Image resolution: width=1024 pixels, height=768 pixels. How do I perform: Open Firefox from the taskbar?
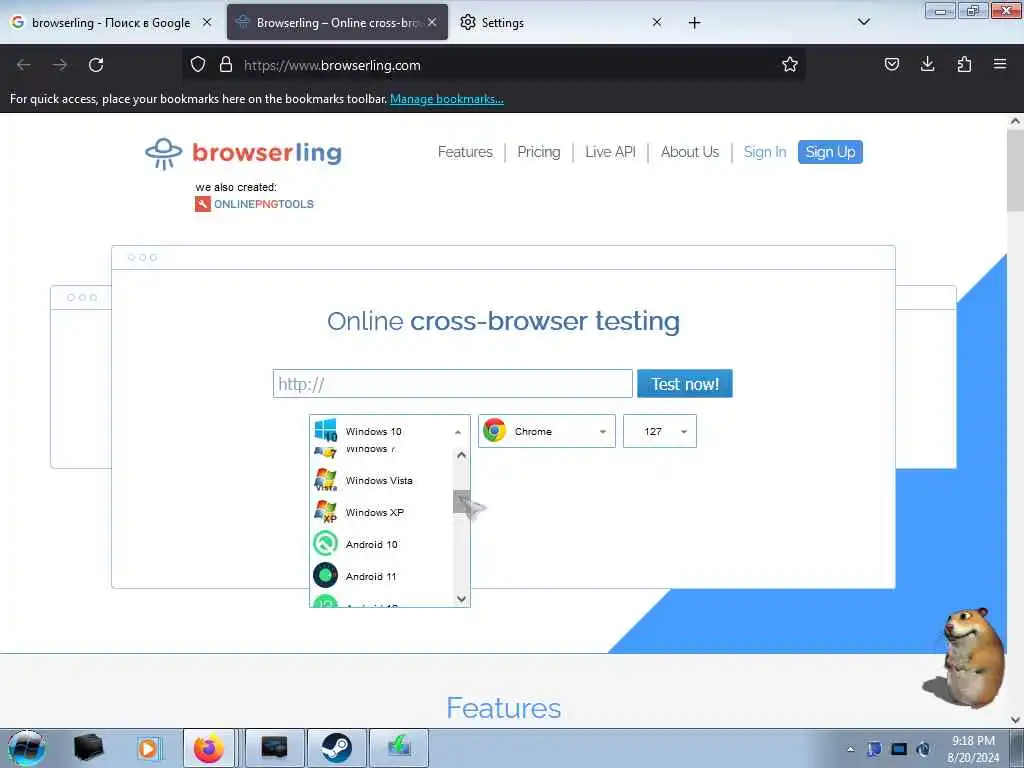(x=209, y=748)
